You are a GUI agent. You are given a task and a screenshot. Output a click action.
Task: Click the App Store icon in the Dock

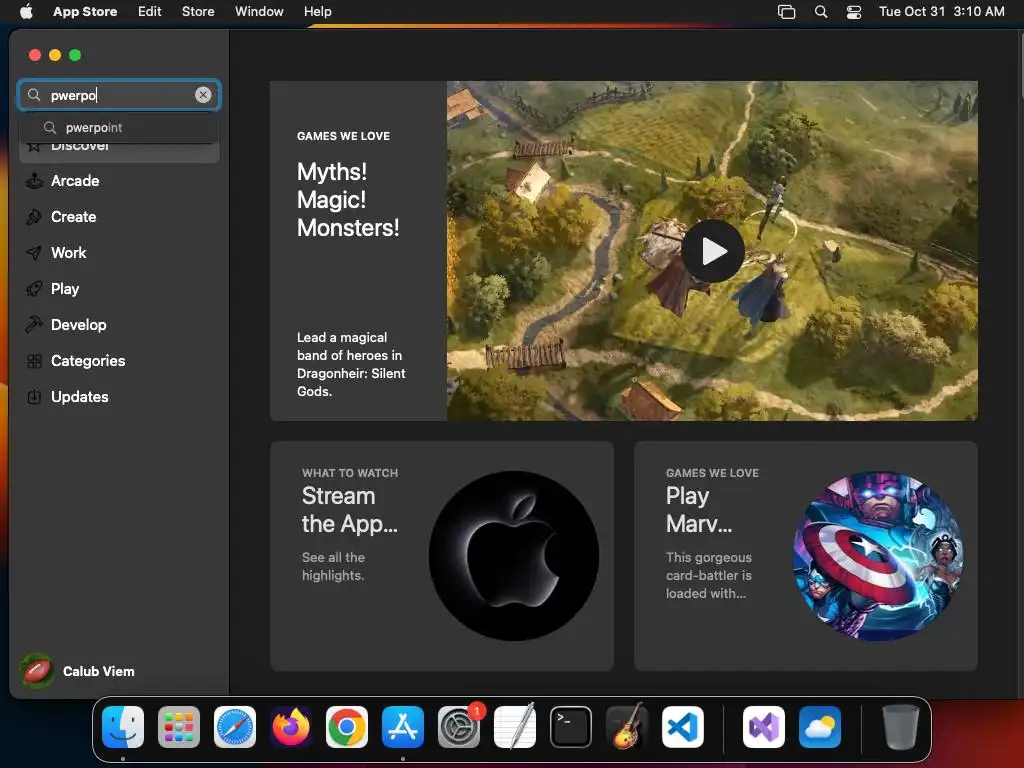[x=403, y=727]
